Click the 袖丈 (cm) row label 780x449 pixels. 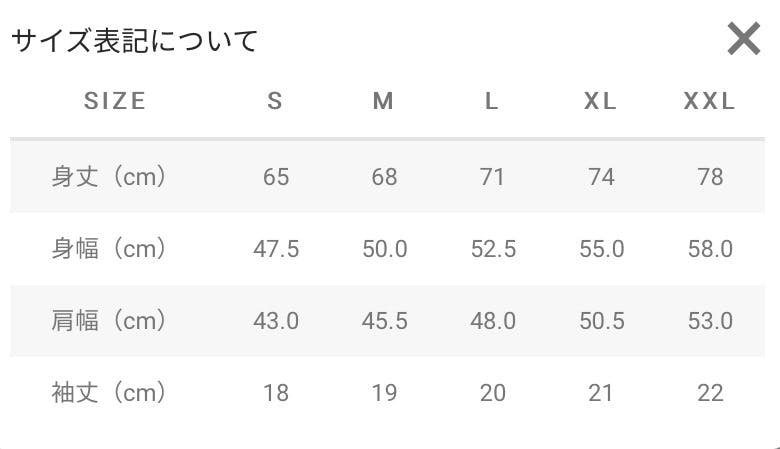click(x=109, y=393)
